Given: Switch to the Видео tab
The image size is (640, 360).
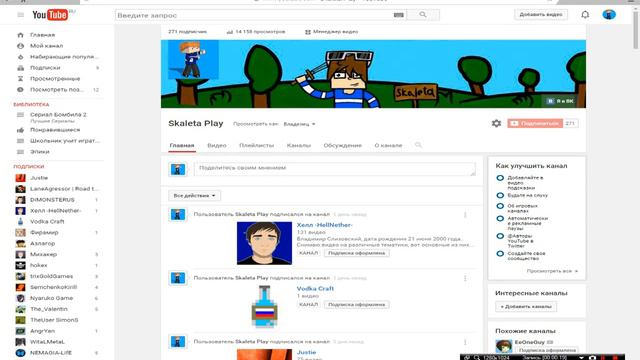Looking at the screenshot, I should (217, 145).
